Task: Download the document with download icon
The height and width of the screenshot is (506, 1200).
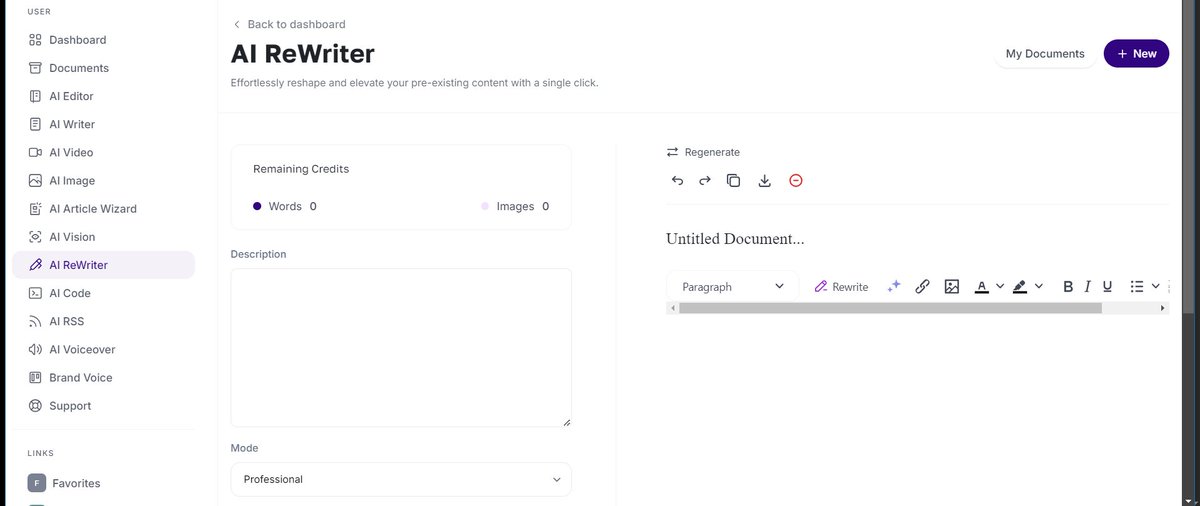Action: [765, 181]
